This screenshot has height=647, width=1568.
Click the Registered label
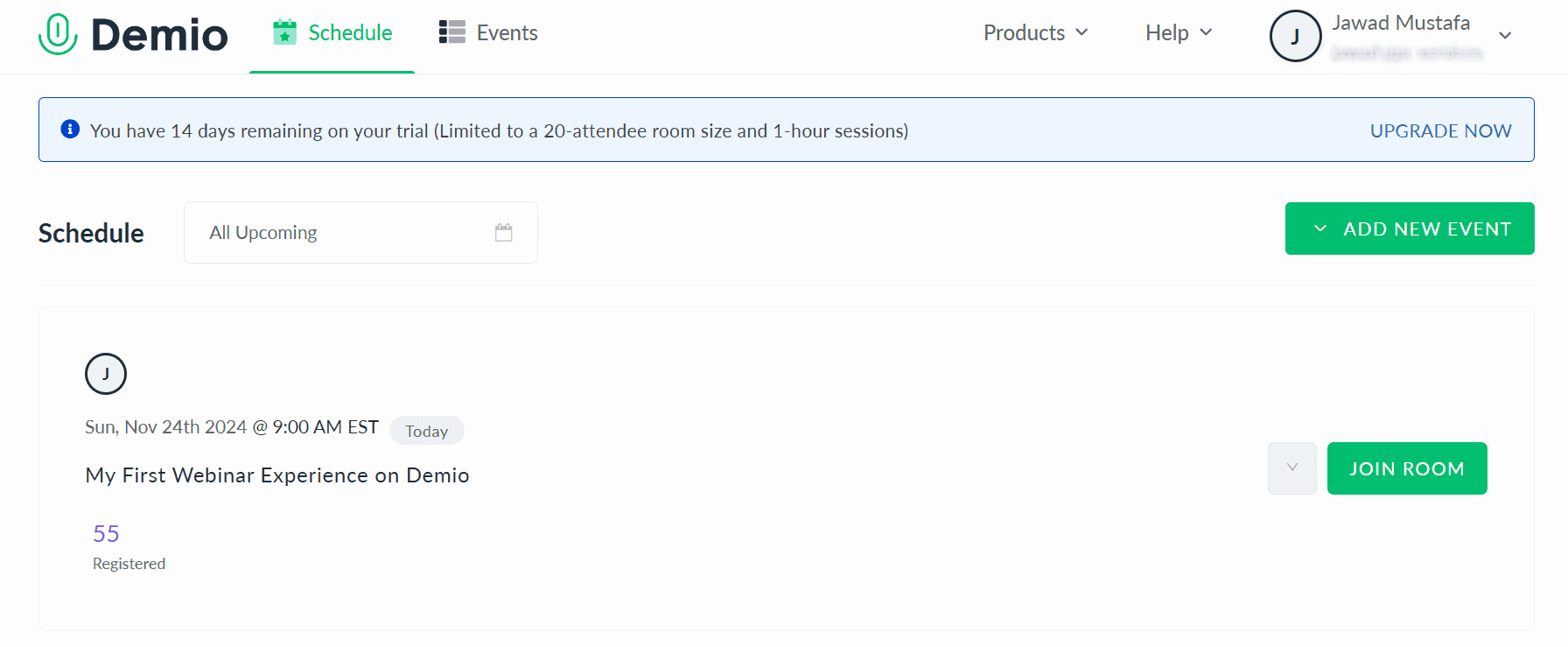(x=129, y=564)
